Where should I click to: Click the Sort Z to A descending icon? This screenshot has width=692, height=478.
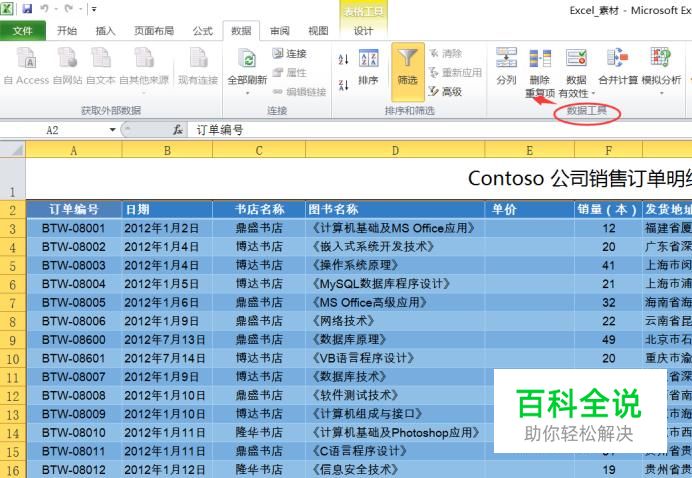pyautogui.click(x=343, y=84)
